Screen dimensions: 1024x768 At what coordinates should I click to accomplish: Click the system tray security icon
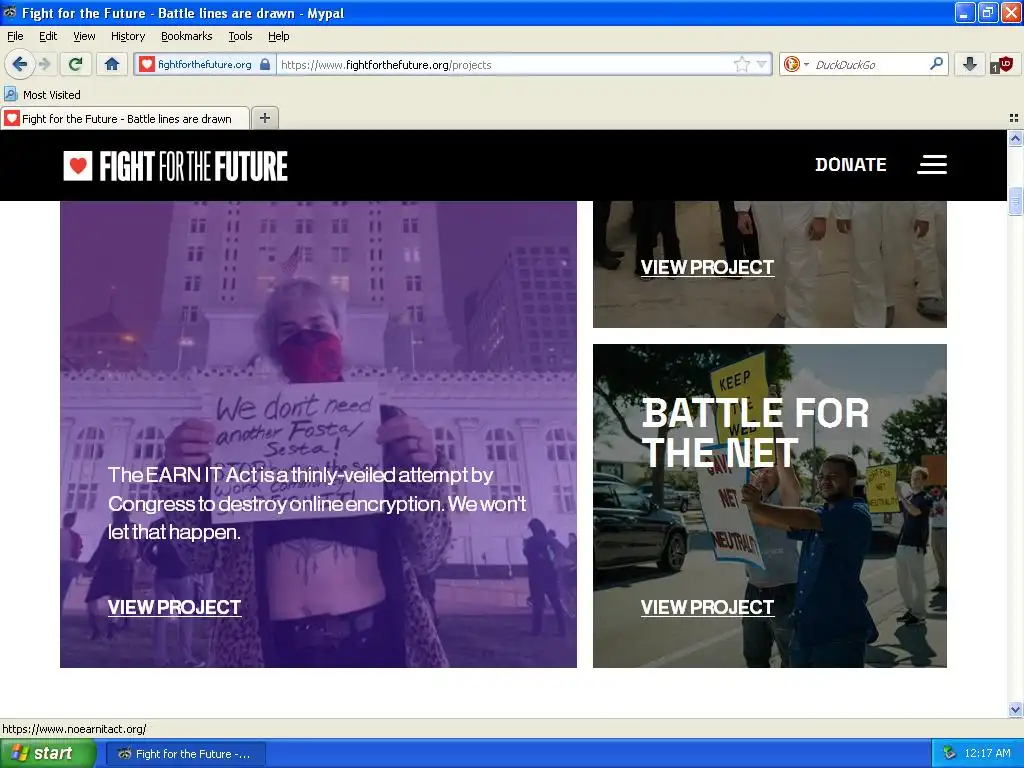[x=950, y=754]
